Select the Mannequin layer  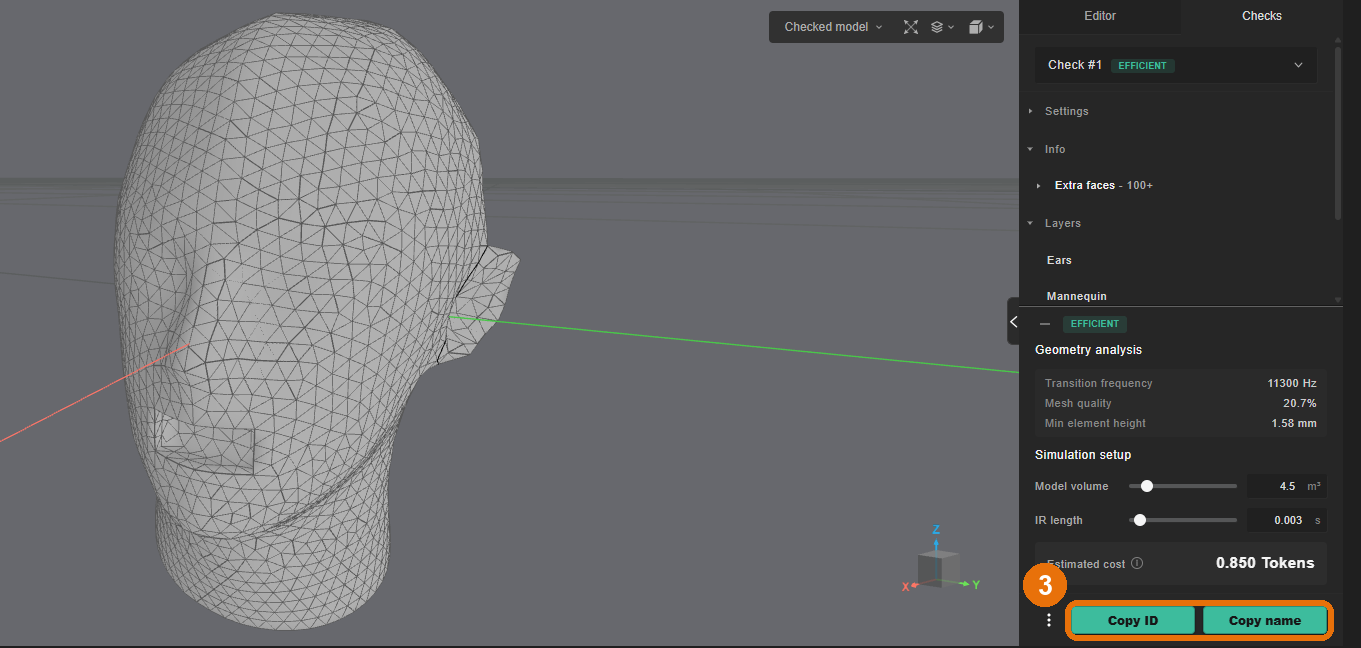(x=1077, y=296)
